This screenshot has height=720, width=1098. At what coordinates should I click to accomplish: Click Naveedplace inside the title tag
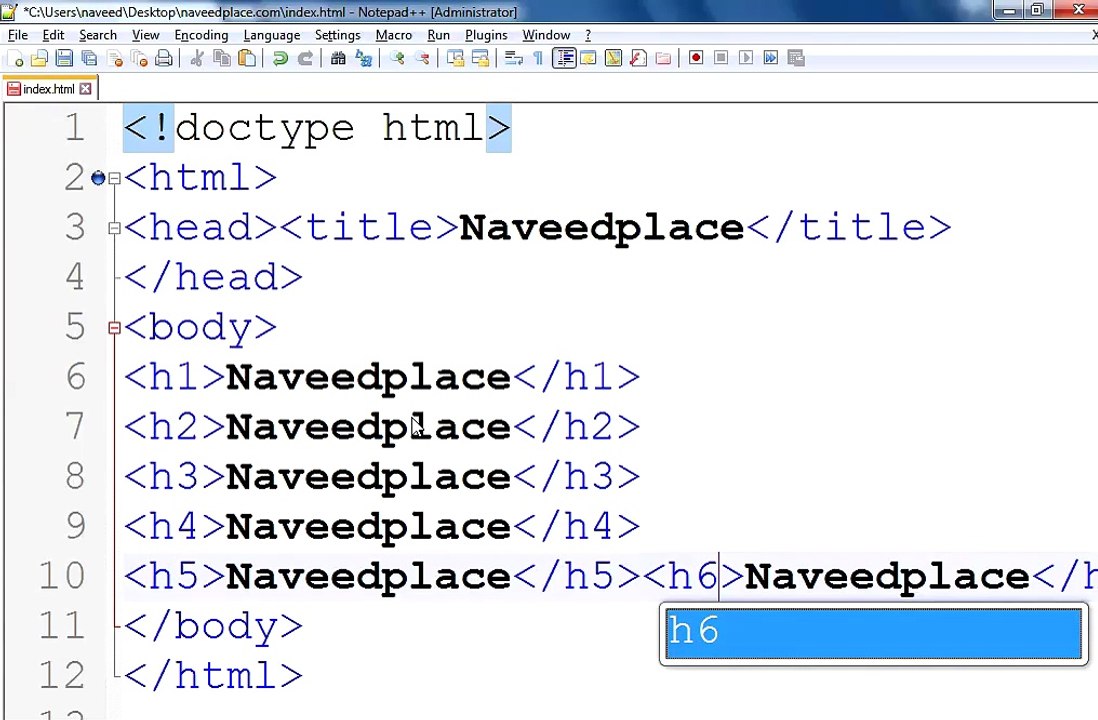[x=601, y=228]
